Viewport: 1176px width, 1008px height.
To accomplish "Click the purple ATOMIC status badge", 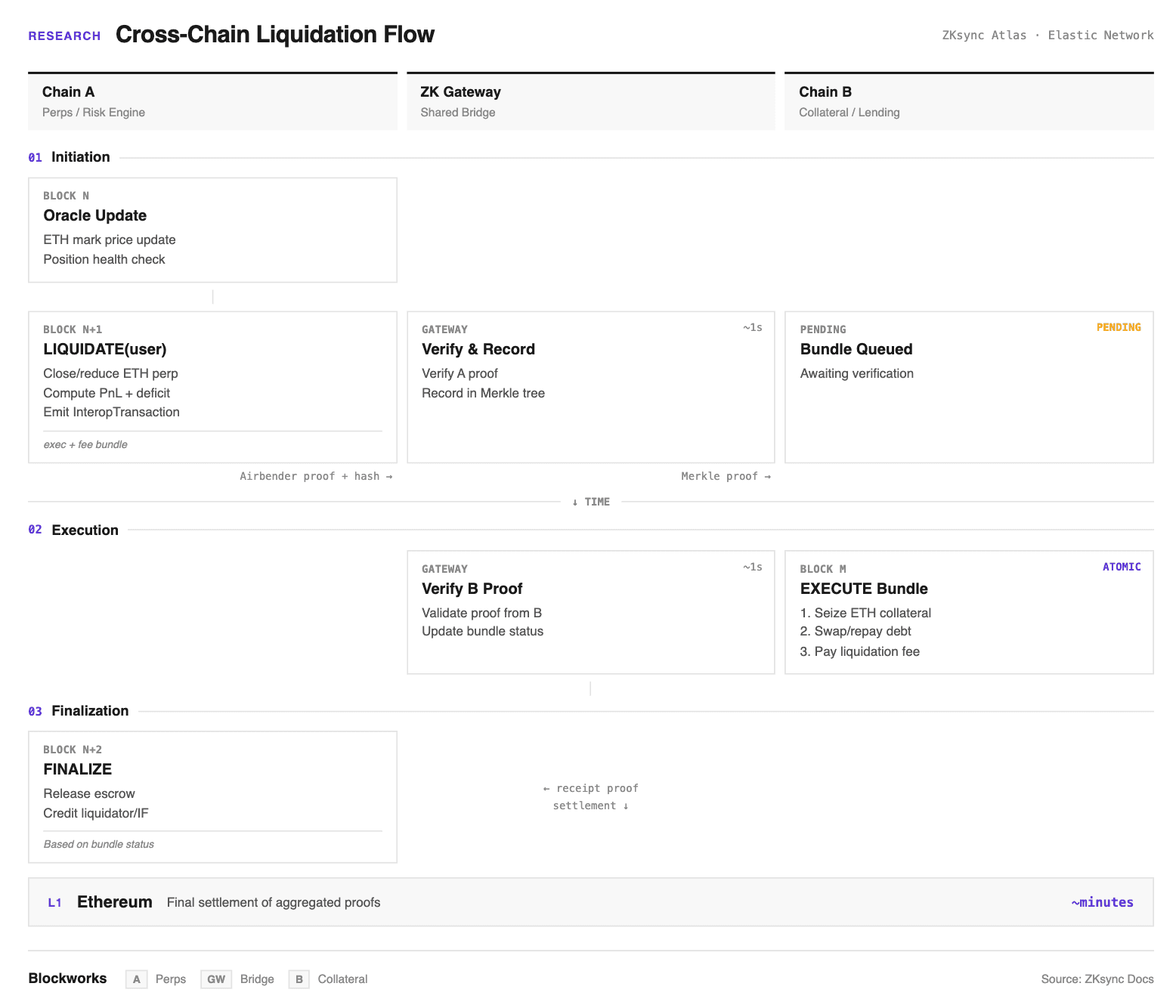I will pos(1121,567).
